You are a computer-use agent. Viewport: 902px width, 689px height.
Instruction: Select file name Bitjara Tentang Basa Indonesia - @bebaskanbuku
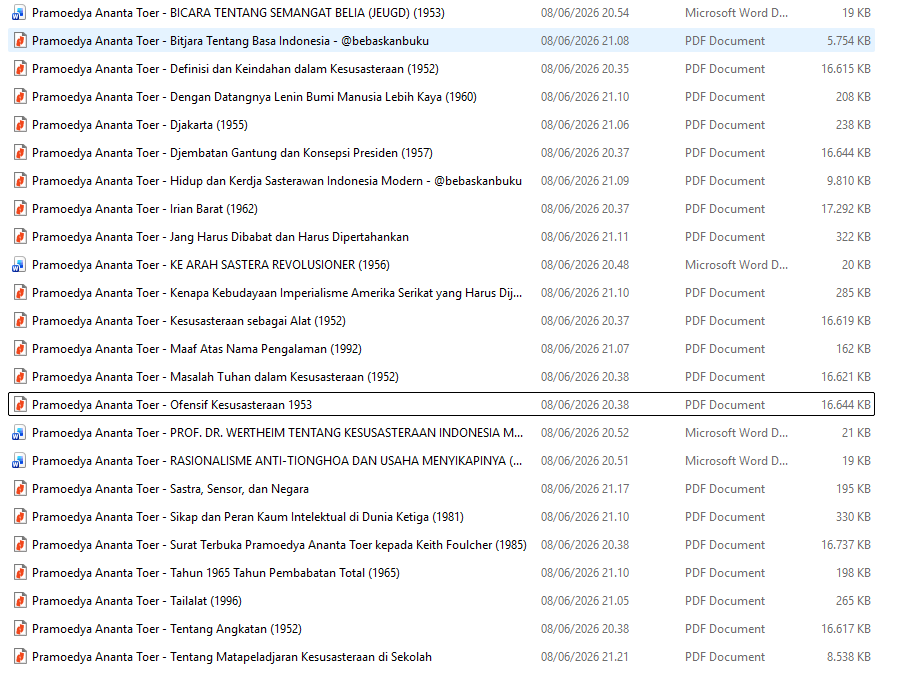click(x=230, y=41)
